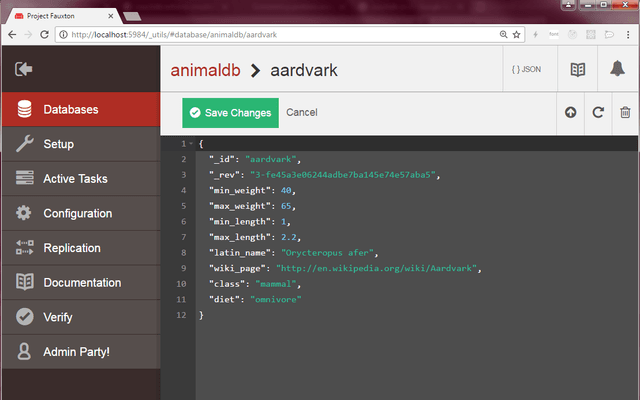Open the Setup sidebar item
640x400 pixels.
pos(81,144)
